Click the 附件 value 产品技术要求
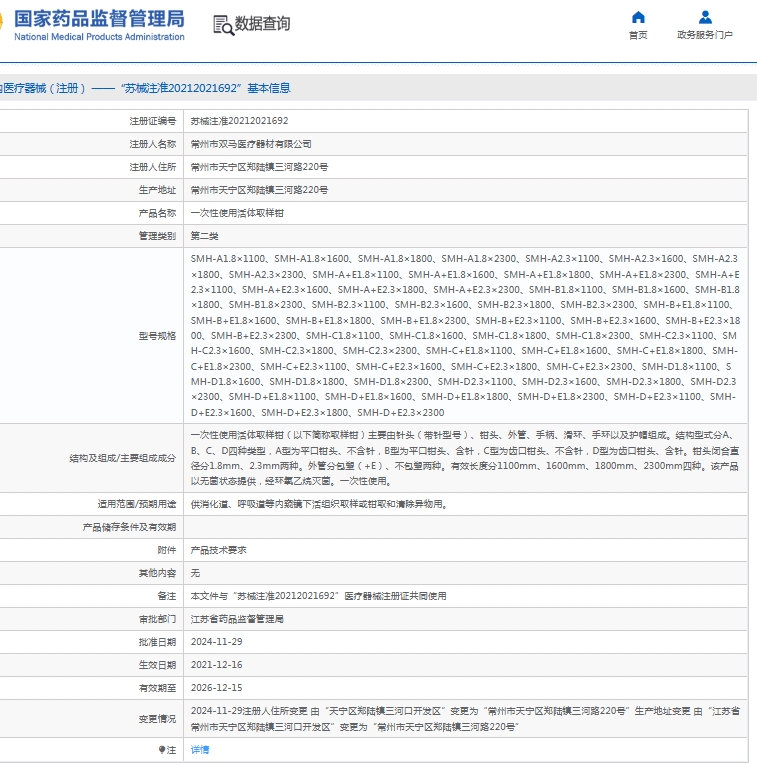This screenshot has width=757, height=767. [x=219, y=550]
